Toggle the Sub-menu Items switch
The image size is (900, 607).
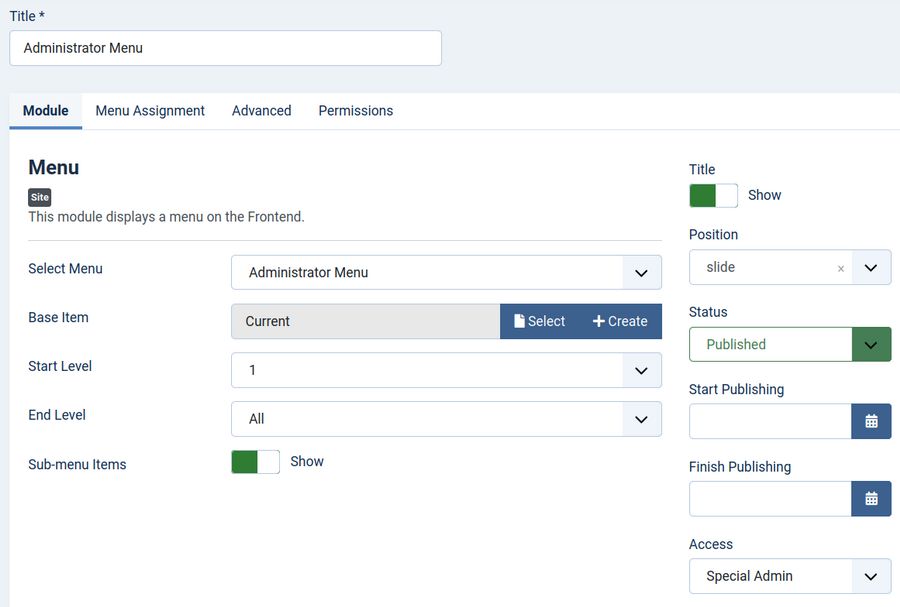(255, 461)
